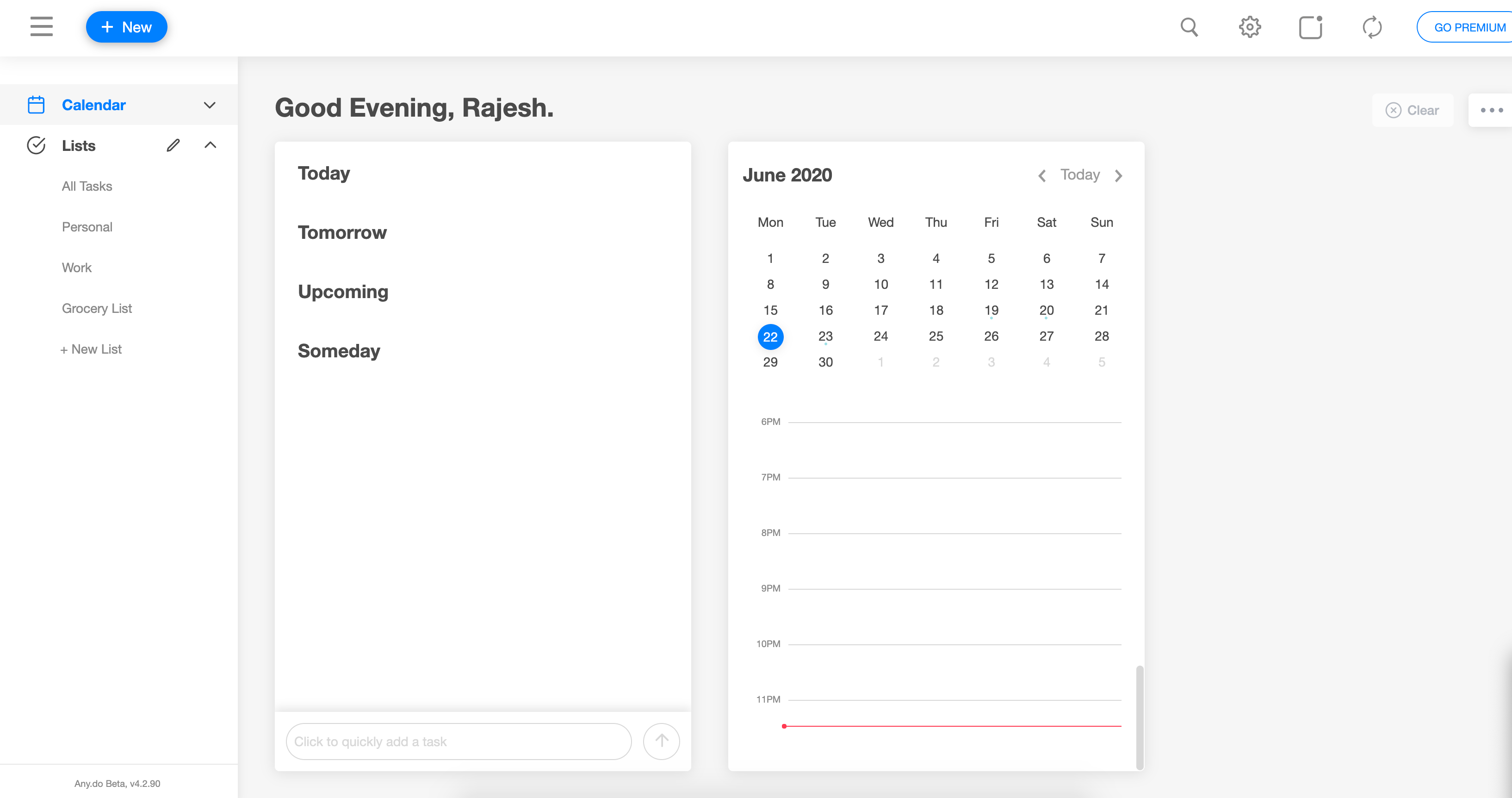Open the three-dots more options

pyautogui.click(x=1491, y=110)
